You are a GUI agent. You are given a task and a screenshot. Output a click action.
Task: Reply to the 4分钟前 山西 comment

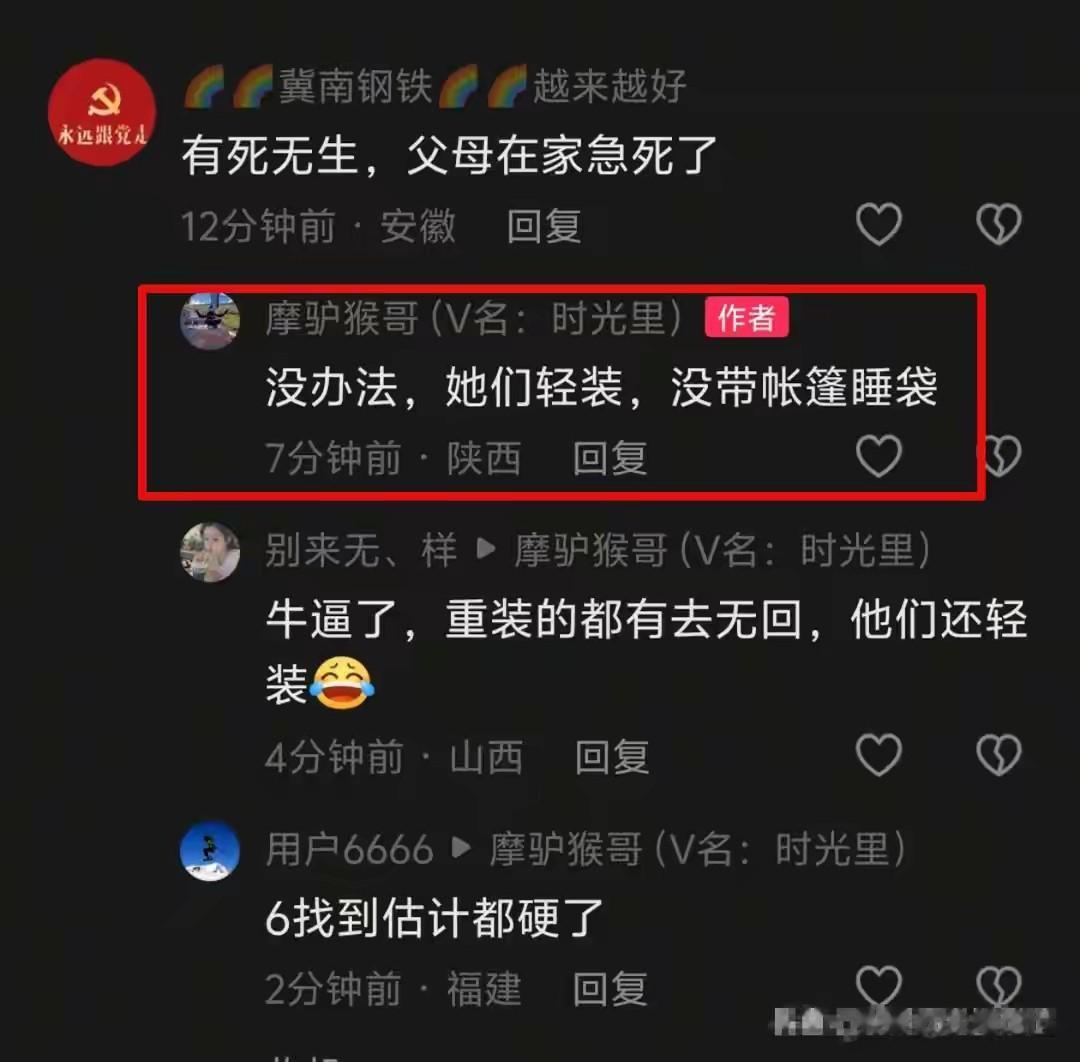(x=612, y=757)
